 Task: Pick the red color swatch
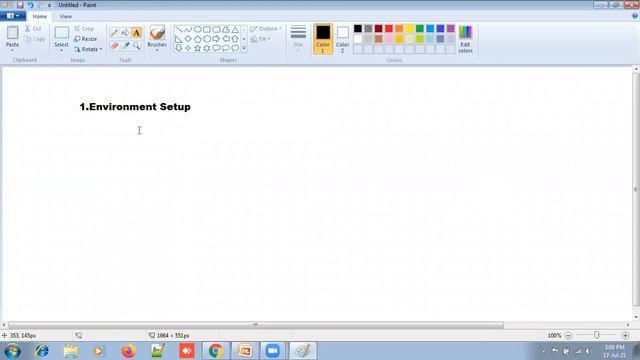pyautogui.click(x=389, y=28)
